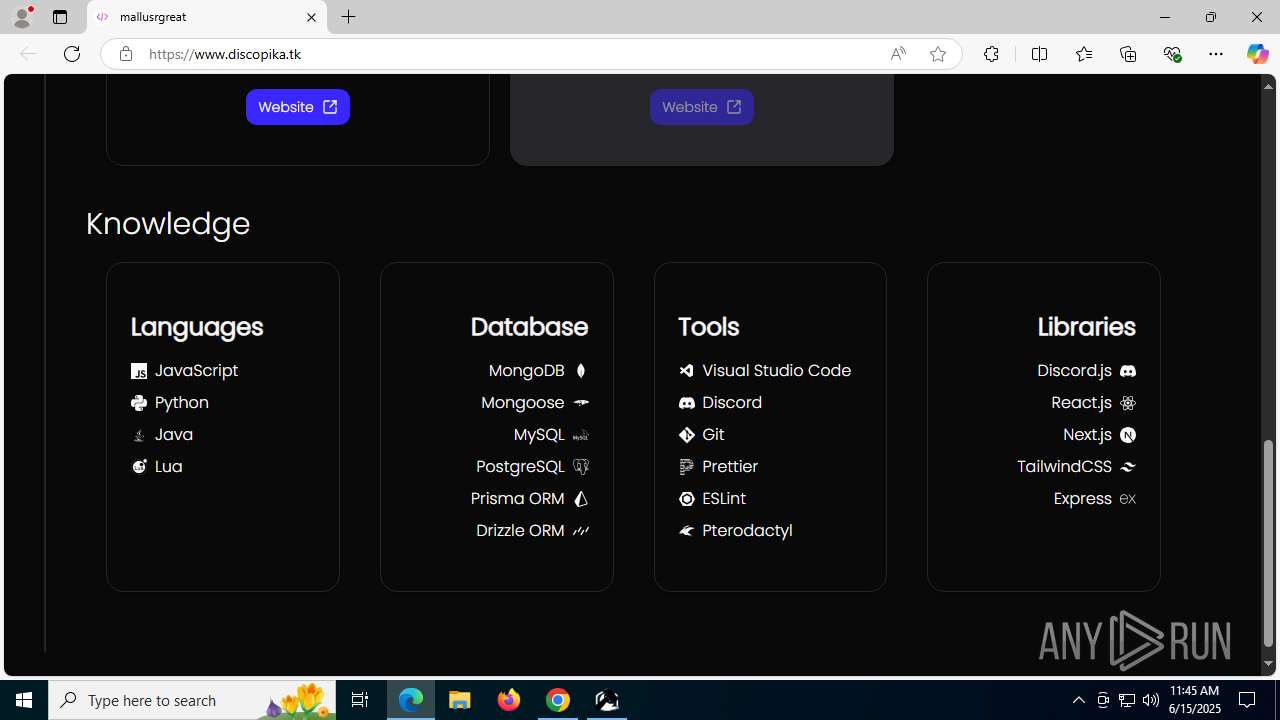Click the React.js atom icon
This screenshot has height=720, width=1280.
[x=1128, y=403]
